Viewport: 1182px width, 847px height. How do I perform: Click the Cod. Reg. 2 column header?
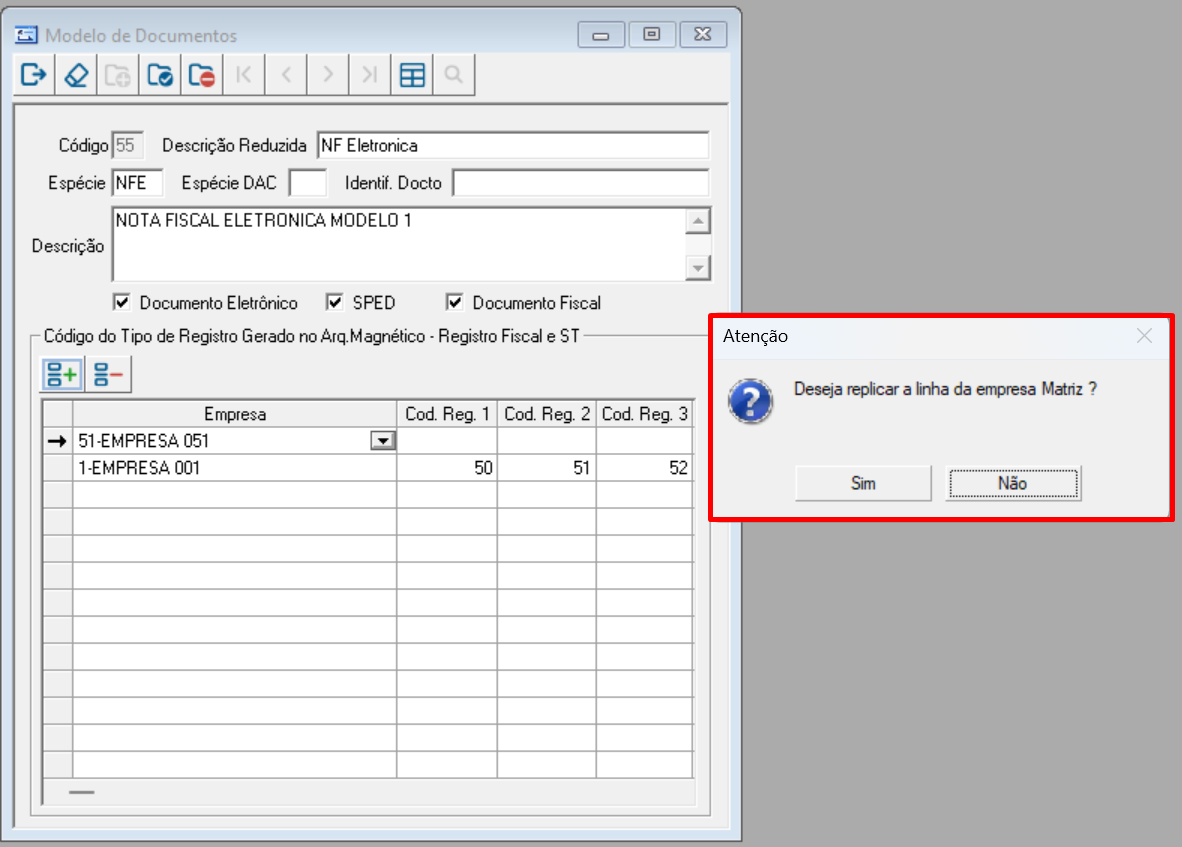click(x=547, y=414)
